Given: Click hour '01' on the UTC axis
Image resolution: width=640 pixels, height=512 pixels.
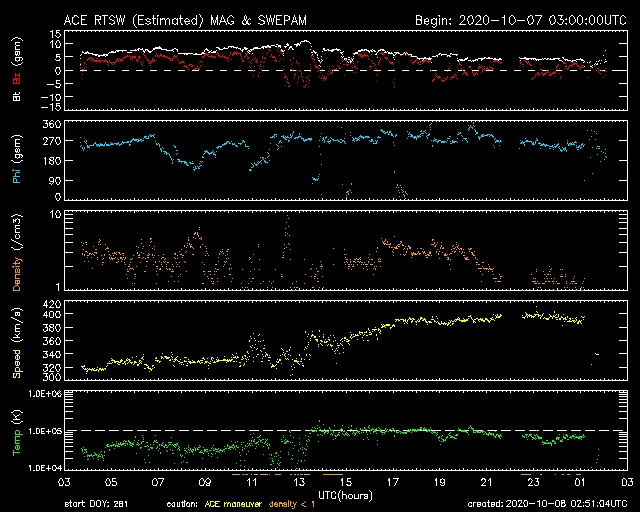Looking at the screenshot, I should pyautogui.click(x=580, y=483).
